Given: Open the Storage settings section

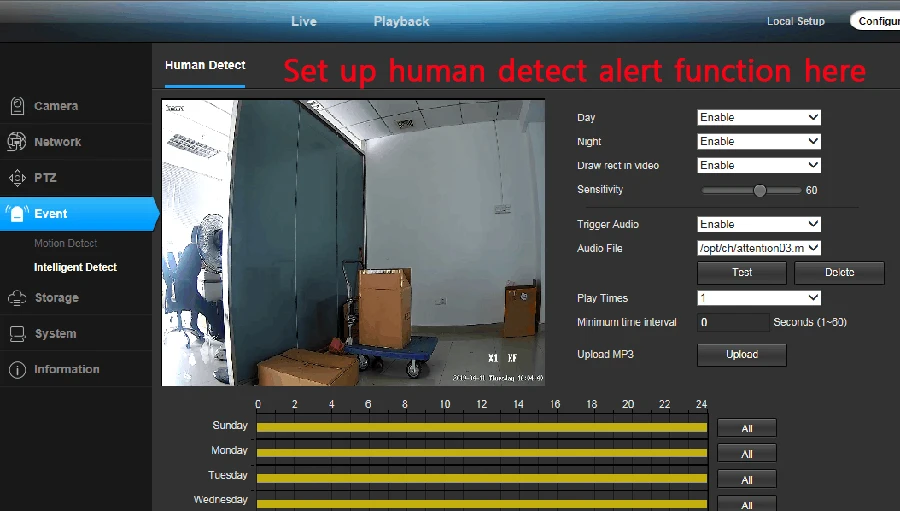Looking at the screenshot, I should [x=57, y=298].
